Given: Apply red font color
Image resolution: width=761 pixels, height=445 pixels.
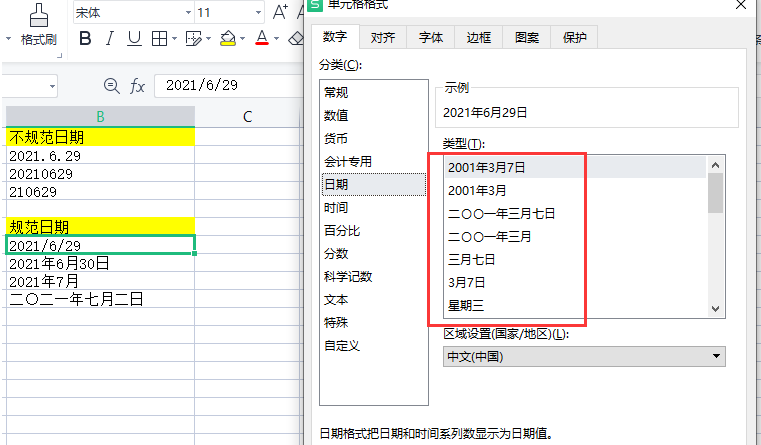Looking at the screenshot, I should coord(262,38).
